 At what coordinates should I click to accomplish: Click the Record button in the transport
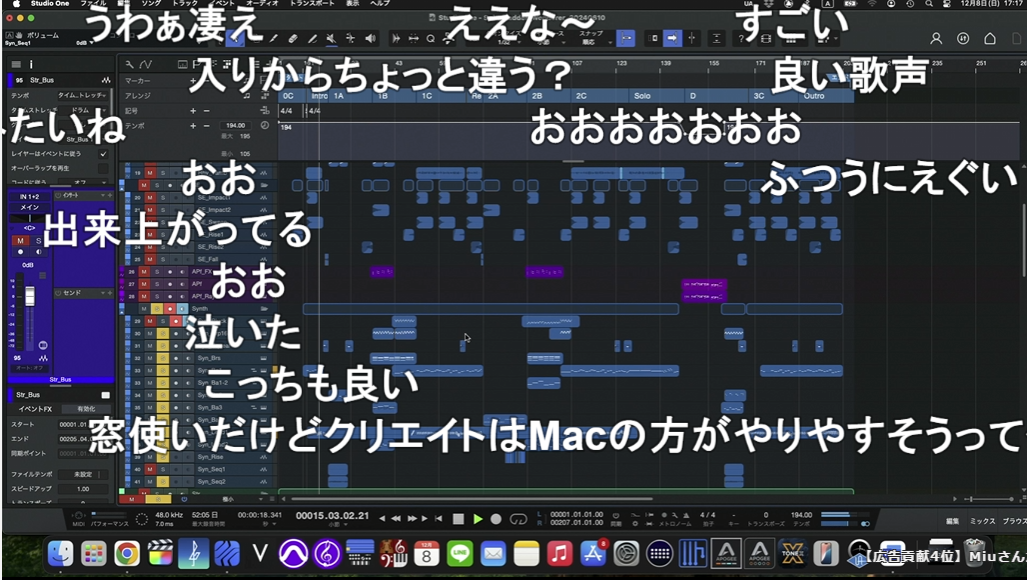(x=497, y=519)
